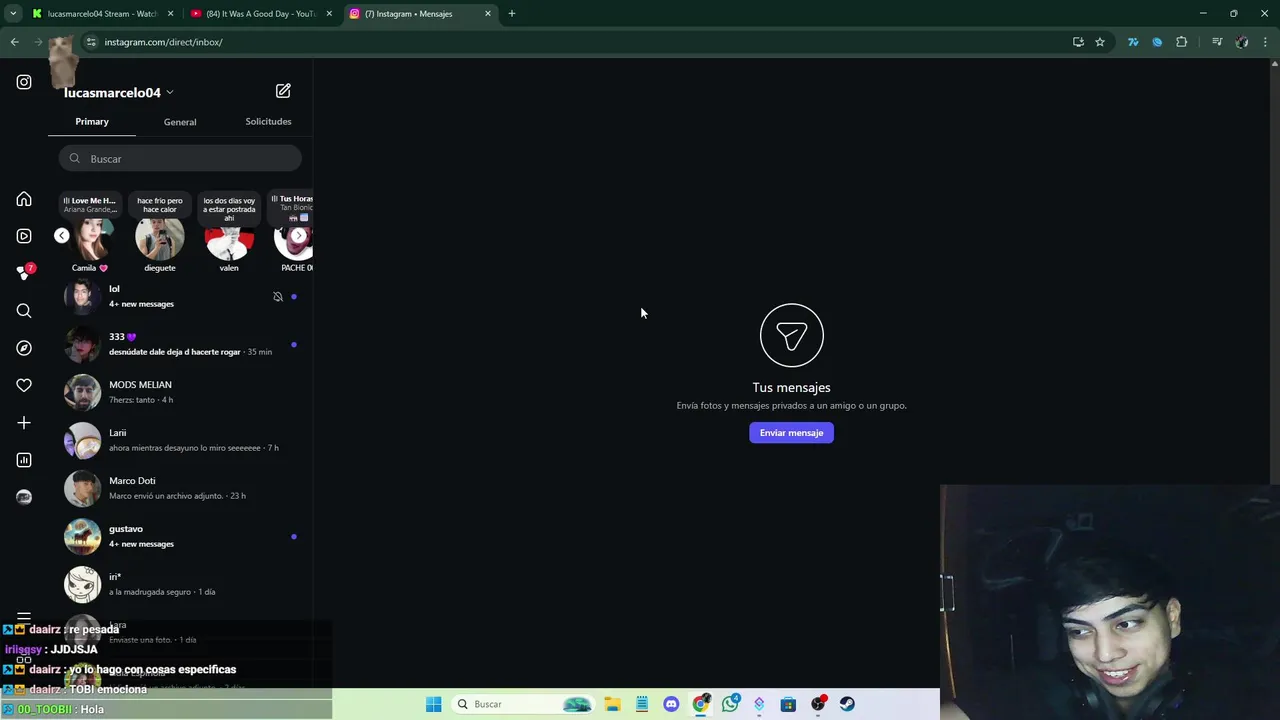Open Marco Doti conversation
The image size is (1280, 720).
[x=180, y=488]
